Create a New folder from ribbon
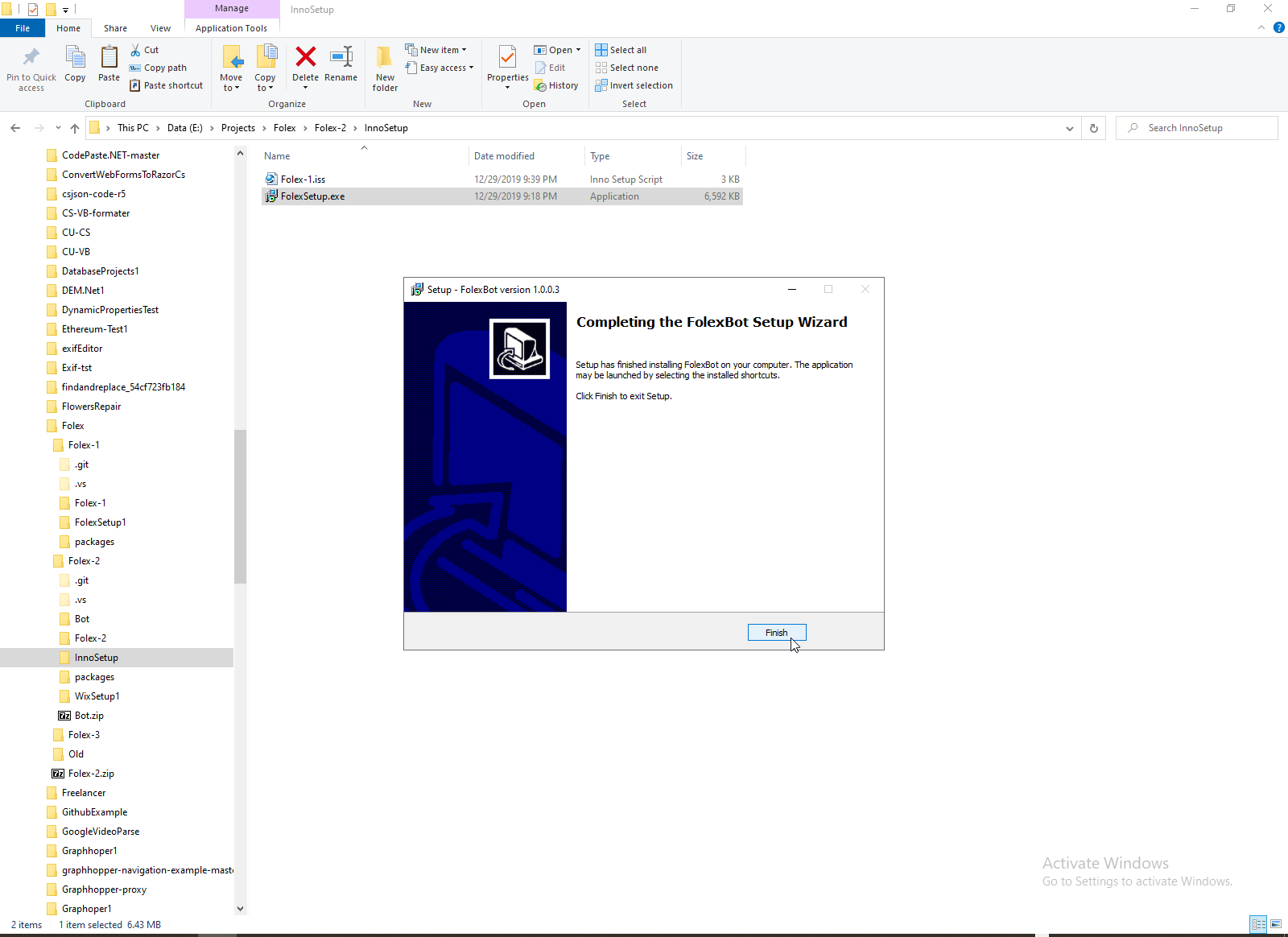Image resolution: width=1288 pixels, height=937 pixels. 385,68
